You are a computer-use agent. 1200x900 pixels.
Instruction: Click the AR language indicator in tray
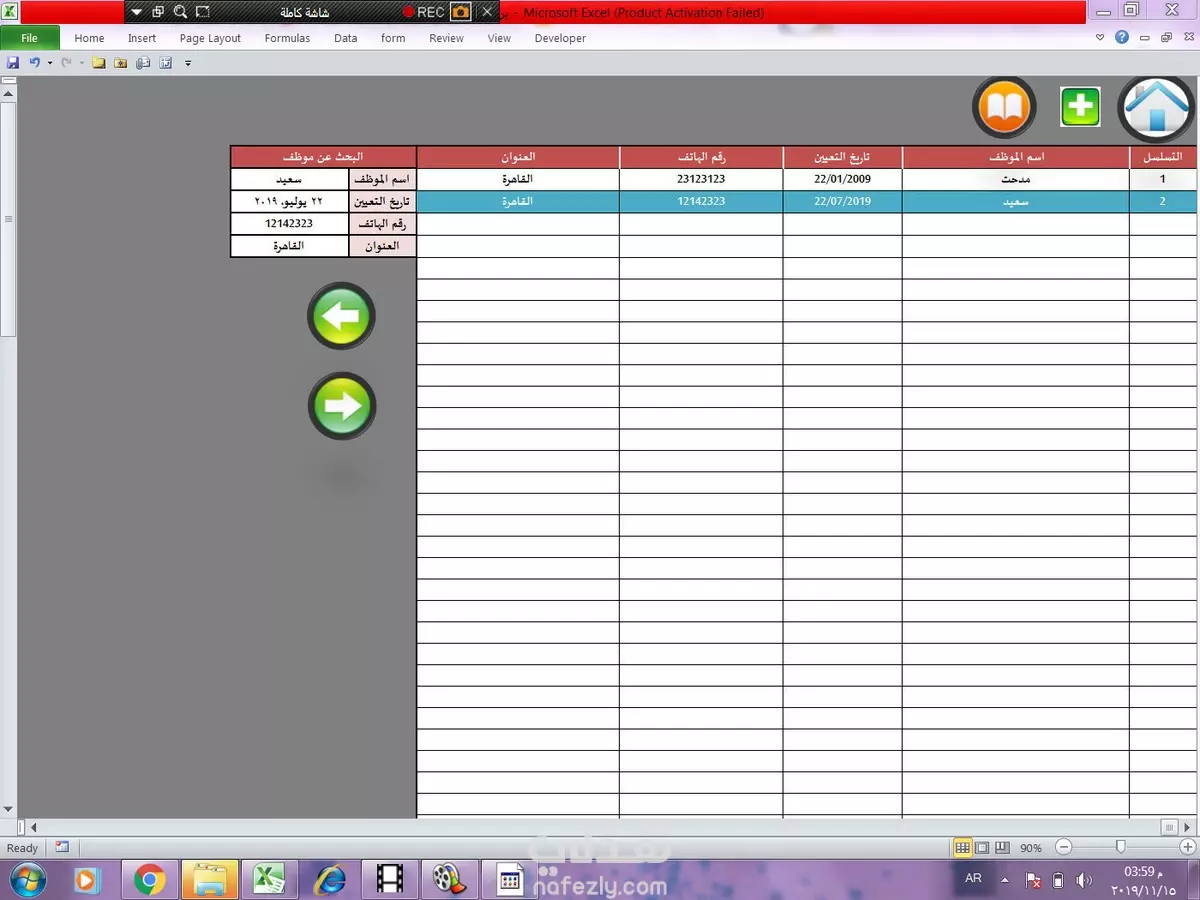click(973, 879)
